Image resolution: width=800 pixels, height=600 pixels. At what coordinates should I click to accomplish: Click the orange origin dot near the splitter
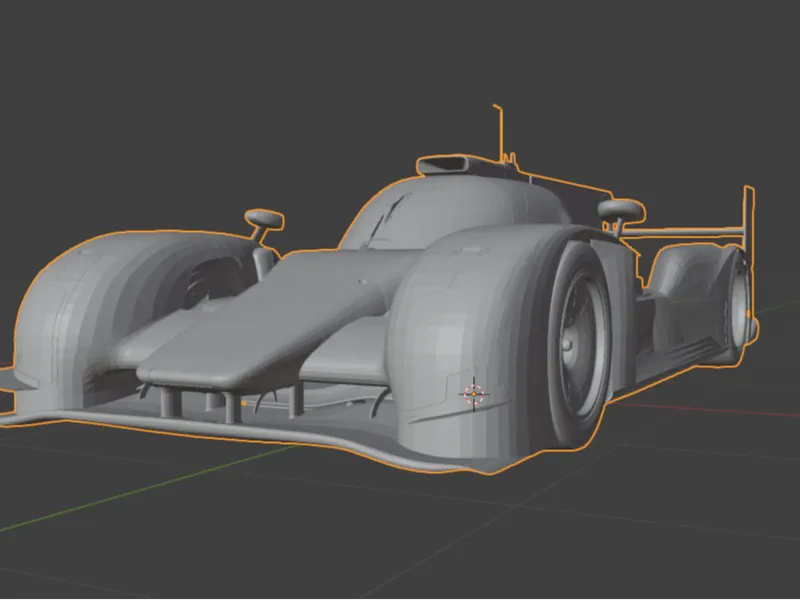click(x=244, y=404)
